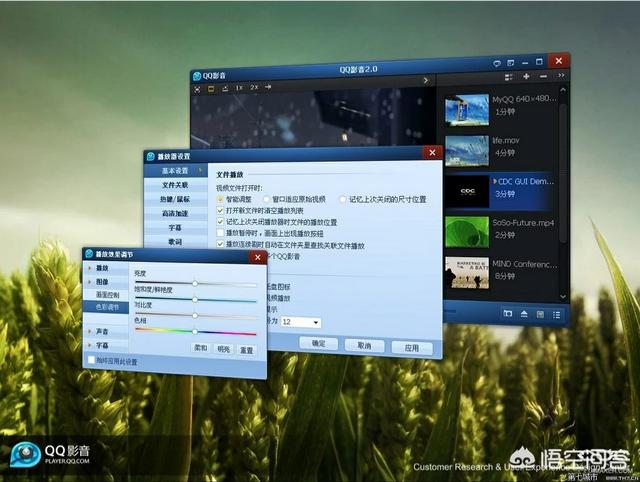Click the double-chevron icon at the playlist top
640x482 pixels.
tap(561, 76)
